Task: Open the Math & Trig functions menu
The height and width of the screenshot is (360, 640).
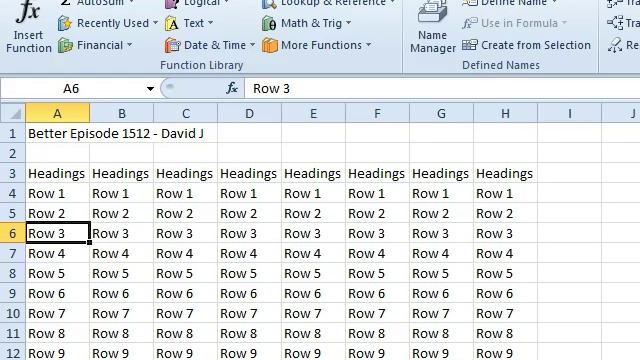Action: click(x=306, y=23)
